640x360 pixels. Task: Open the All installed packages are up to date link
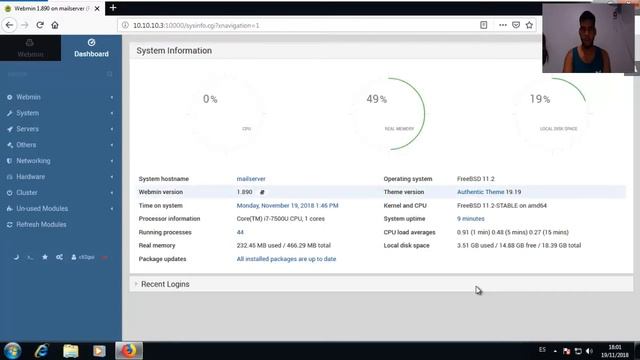[x=286, y=259]
